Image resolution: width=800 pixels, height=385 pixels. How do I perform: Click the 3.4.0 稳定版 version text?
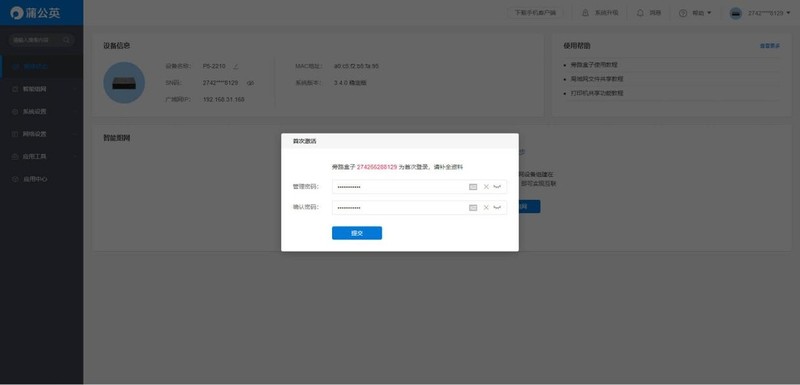click(350, 83)
